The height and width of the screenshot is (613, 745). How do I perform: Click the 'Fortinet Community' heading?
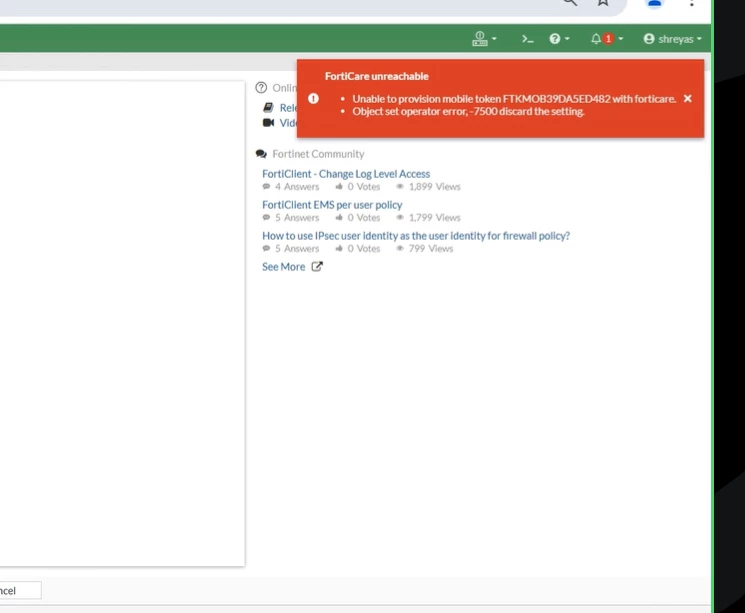318,154
